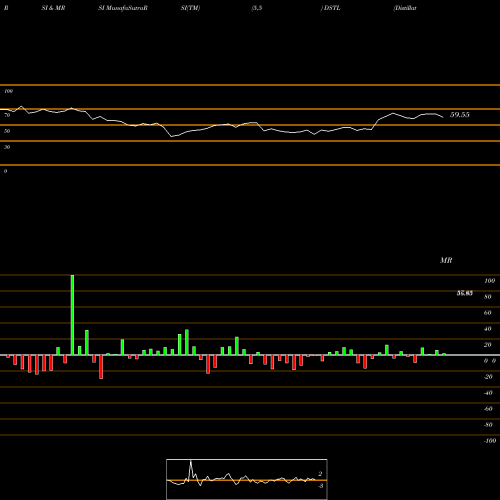Click the tallest green bar in MR chart
The height and width of the screenshot is (500, 500).
point(72,315)
